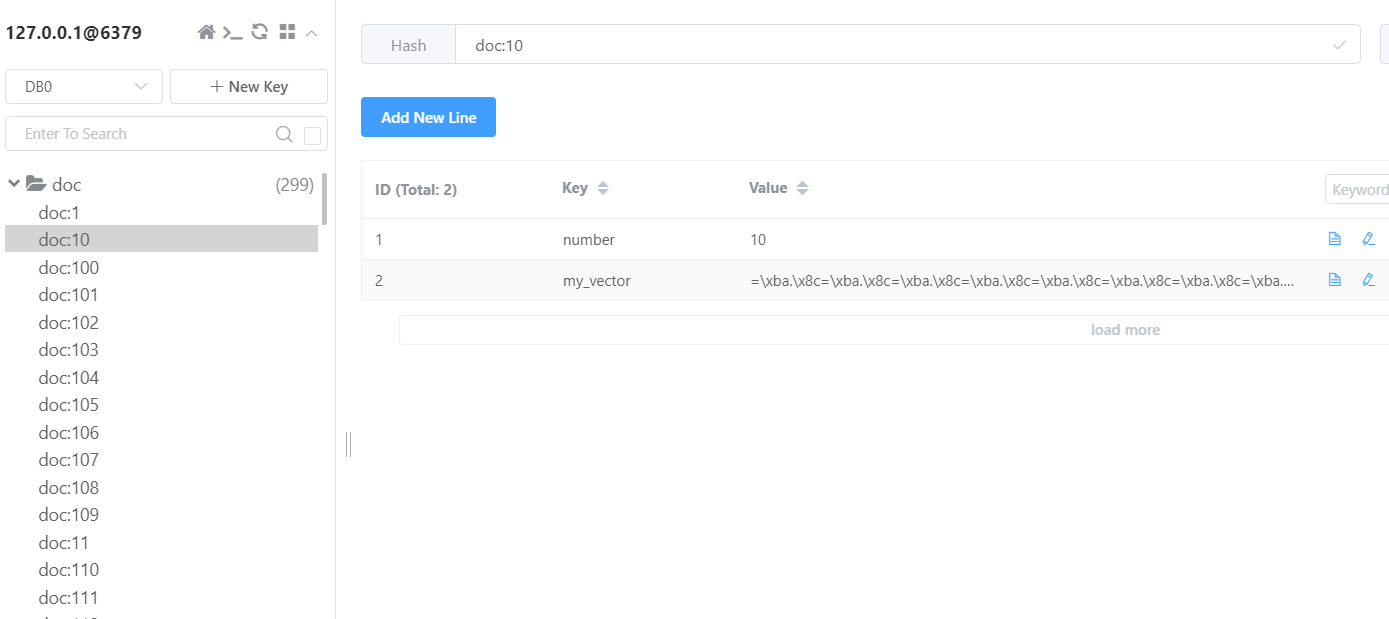Viewport: 1389px width, 619px height.
Task: Open the server home dashboard icon
Action: [206, 31]
